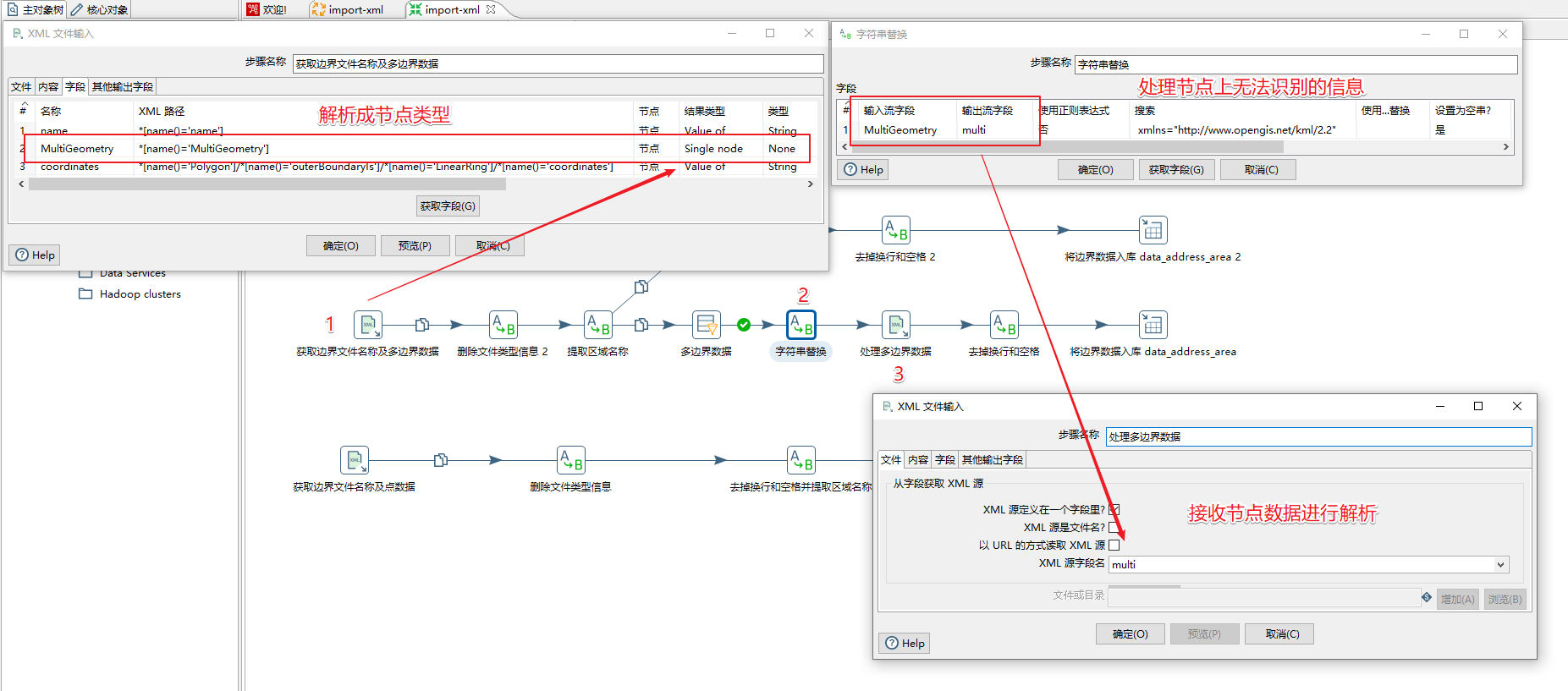1568x691 pixels.
Task: Toggle XML 源是文件名 checkbox
Action: tap(1114, 527)
